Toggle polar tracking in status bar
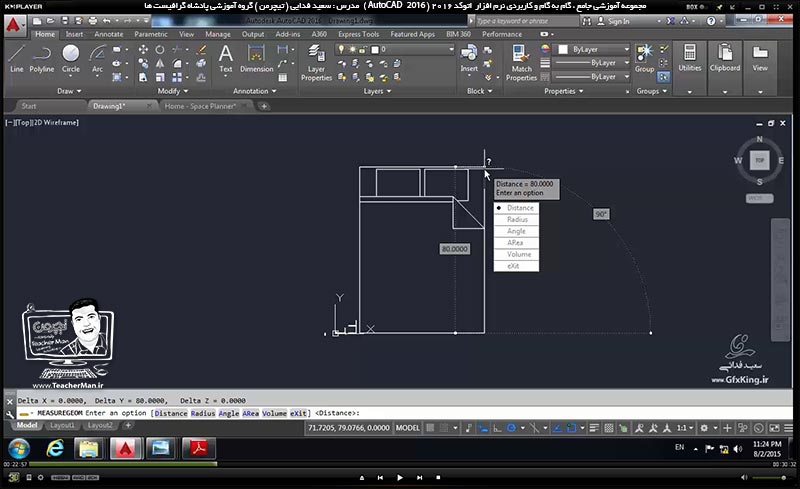800x489 pixels. click(x=511, y=428)
